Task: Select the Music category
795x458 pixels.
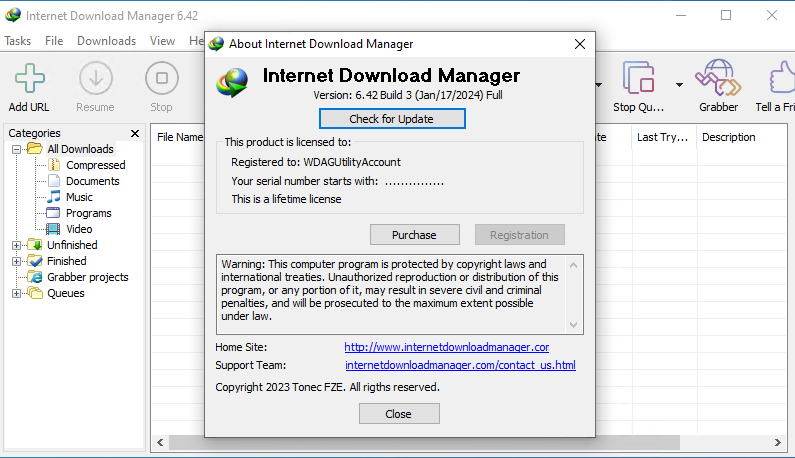Action: coord(79,197)
